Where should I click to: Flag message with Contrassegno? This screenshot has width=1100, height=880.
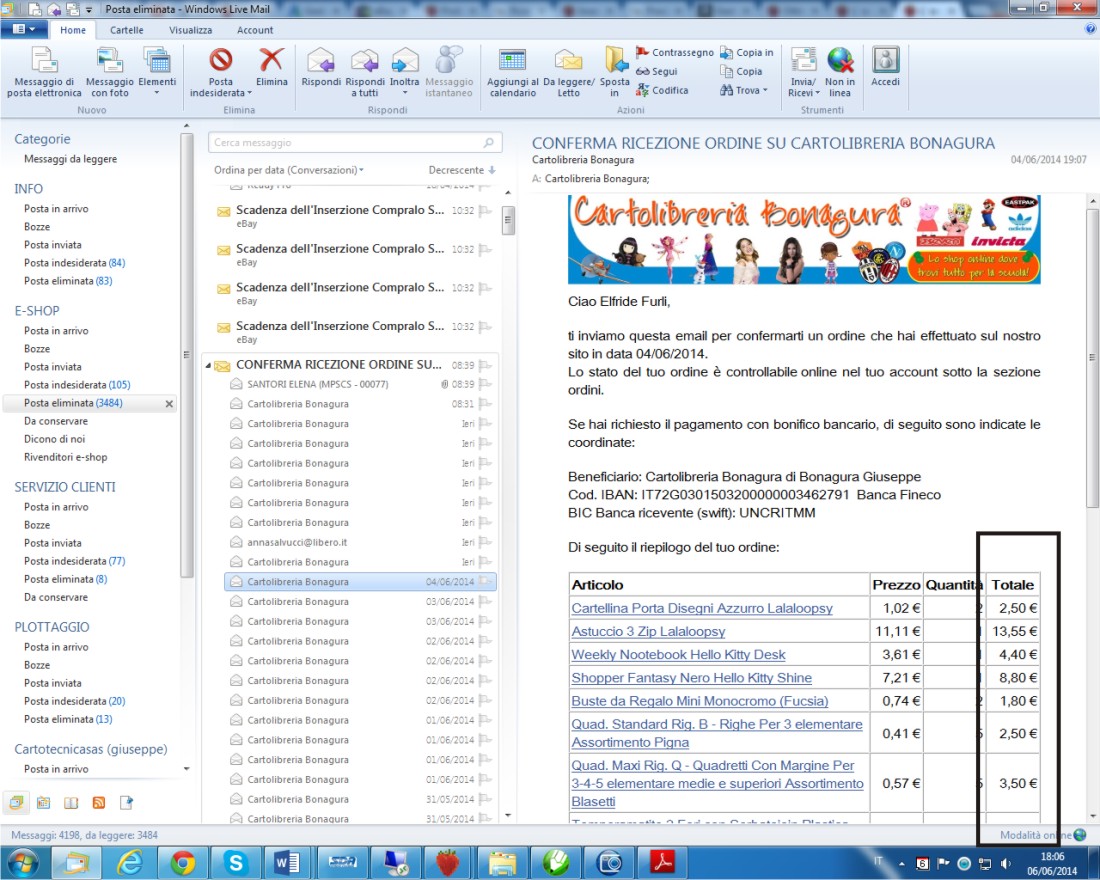click(x=675, y=53)
